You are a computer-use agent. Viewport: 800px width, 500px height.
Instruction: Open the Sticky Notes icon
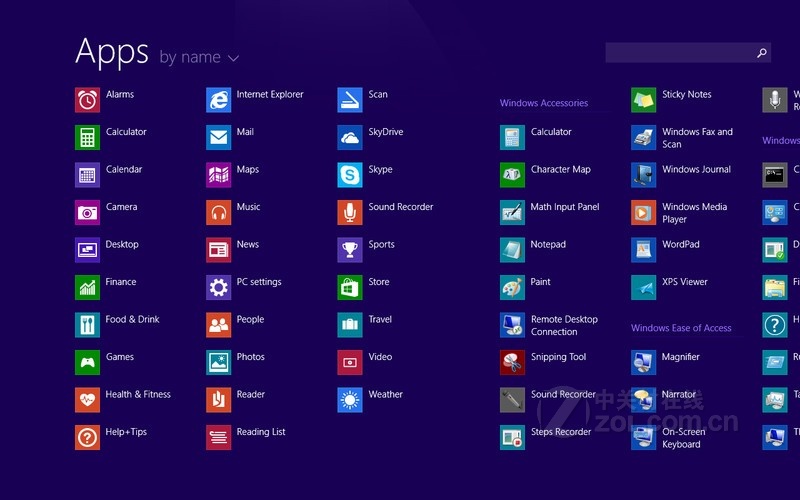click(x=643, y=100)
